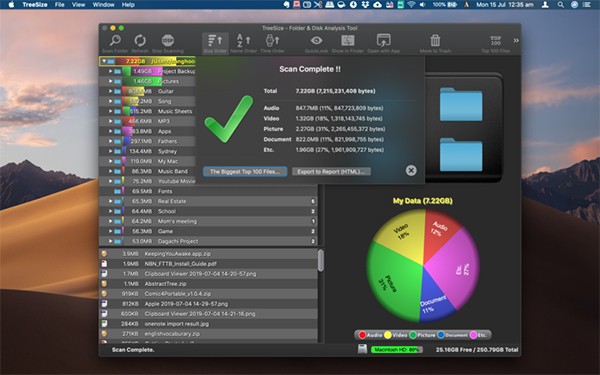Expand the Project Backup folder
The width and height of the screenshot is (600, 375).
click(x=110, y=71)
